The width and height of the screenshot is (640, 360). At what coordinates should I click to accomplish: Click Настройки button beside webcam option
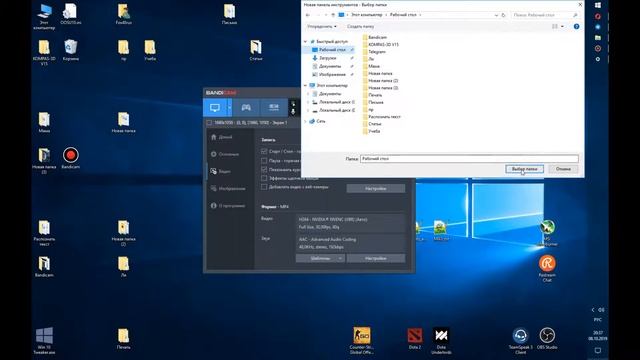coord(376,189)
